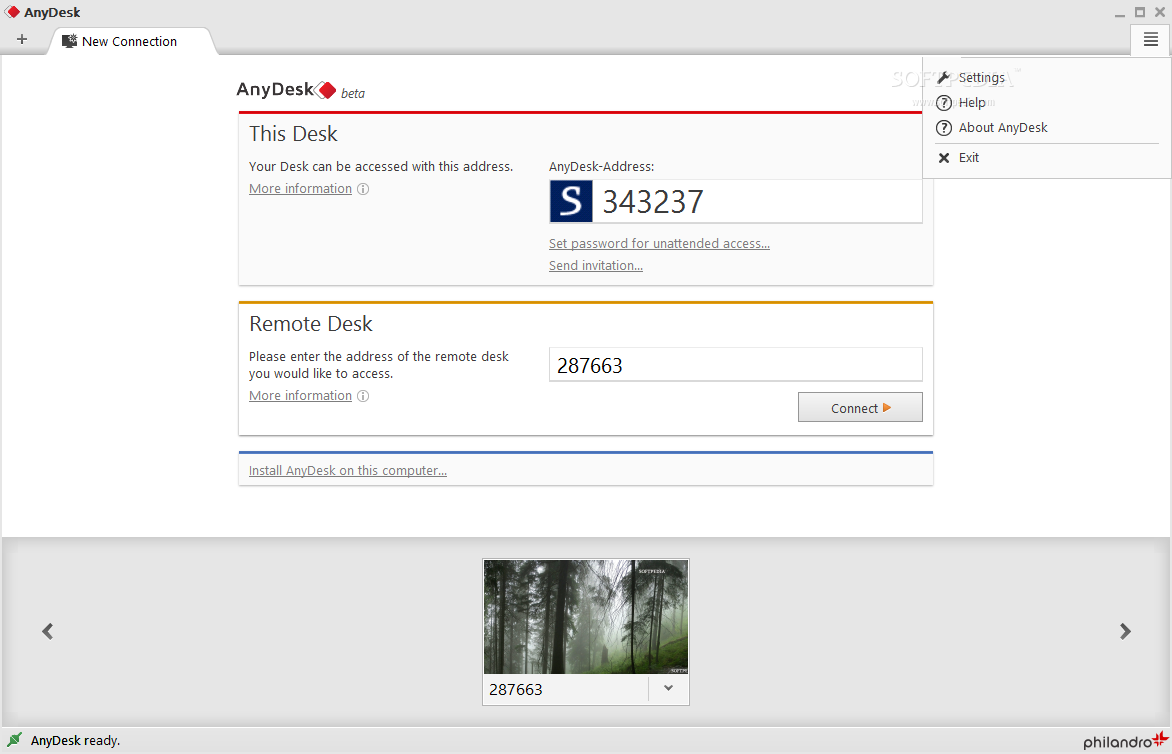Click the AnyDesk-Address label
Image resolution: width=1172 pixels, height=754 pixels.
point(602,167)
